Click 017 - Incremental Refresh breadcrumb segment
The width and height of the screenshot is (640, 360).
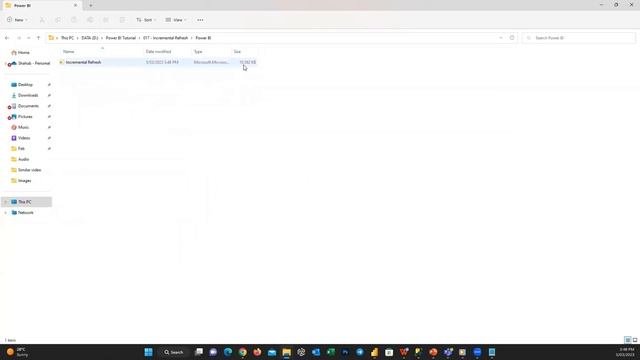coord(165,38)
